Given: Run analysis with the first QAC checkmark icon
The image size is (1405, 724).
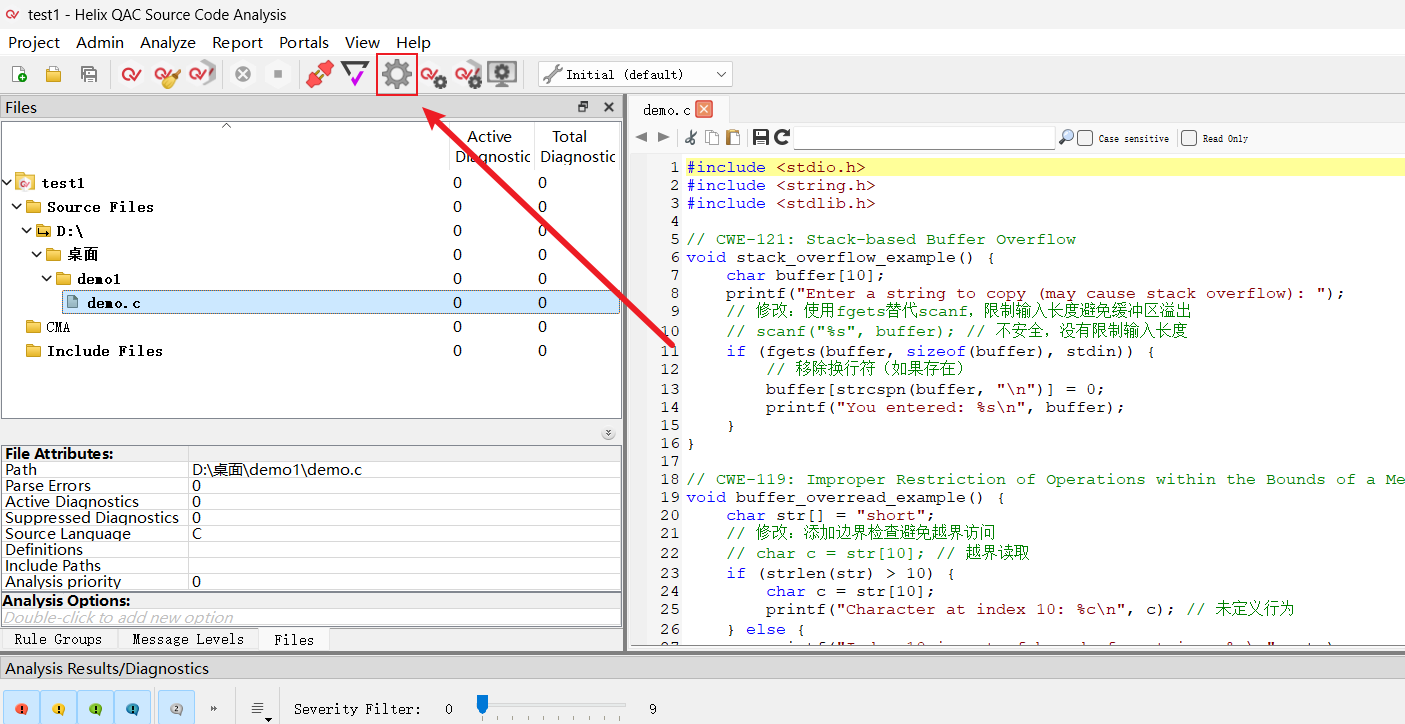Looking at the screenshot, I should [x=131, y=74].
